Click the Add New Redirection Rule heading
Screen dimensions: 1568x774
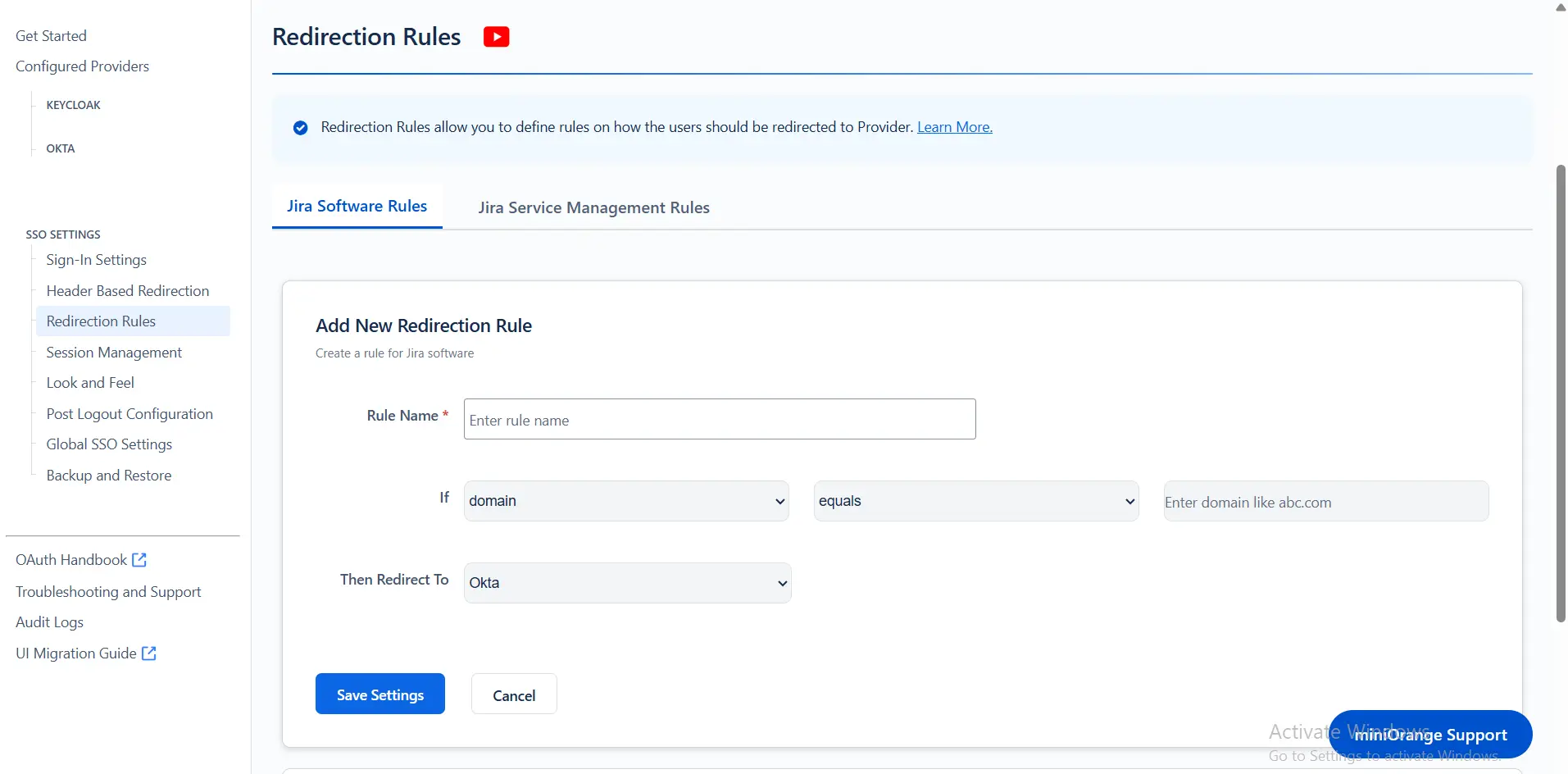point(424,326)
